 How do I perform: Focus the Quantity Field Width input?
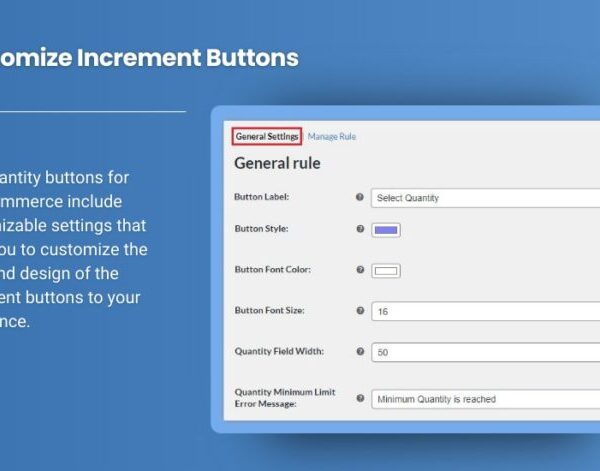click(x=486, y=352)
